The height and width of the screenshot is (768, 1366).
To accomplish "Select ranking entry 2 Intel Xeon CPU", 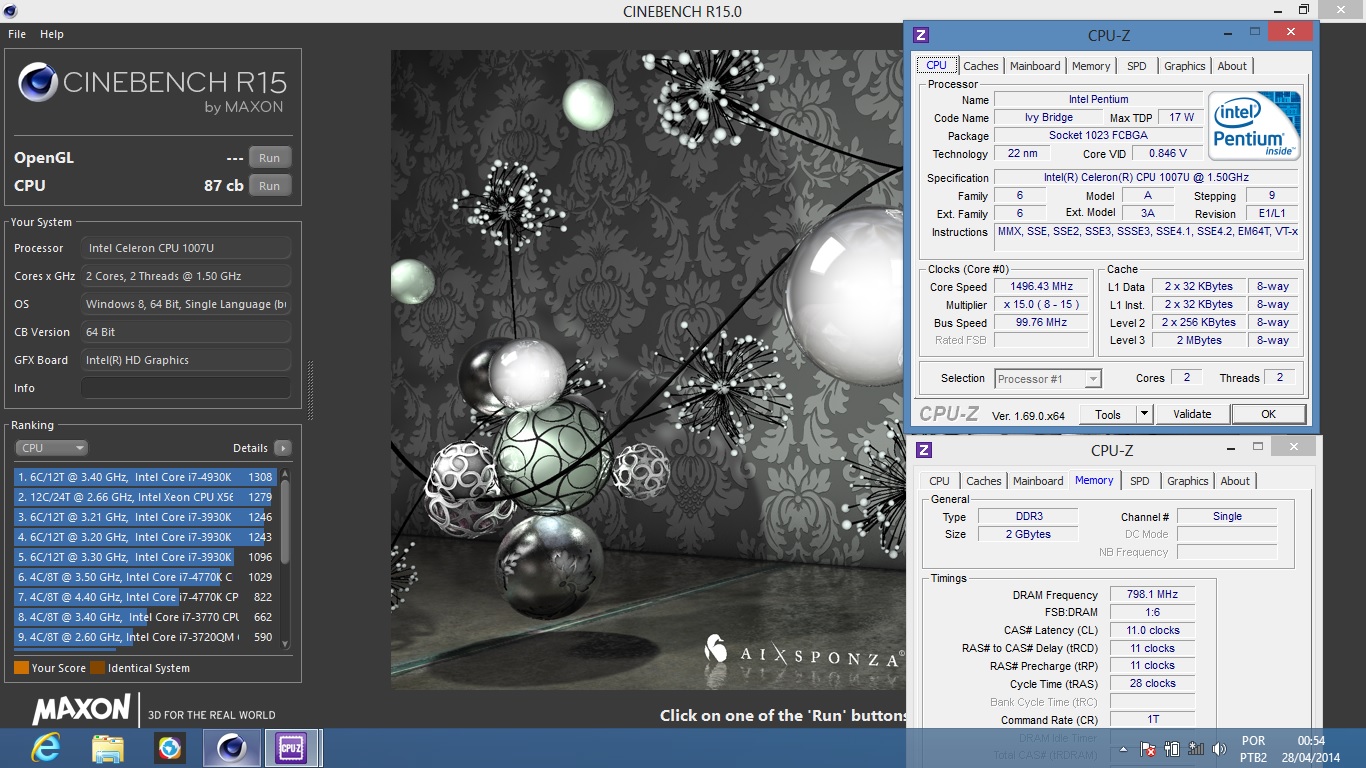I will click(x=146, y=497).
